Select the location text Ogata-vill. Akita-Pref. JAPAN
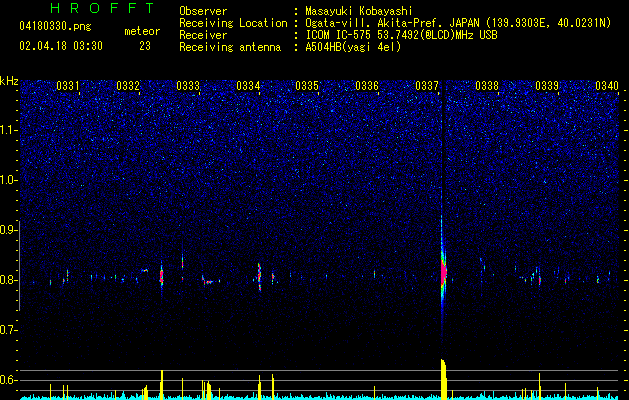 [x=392, y=23]
